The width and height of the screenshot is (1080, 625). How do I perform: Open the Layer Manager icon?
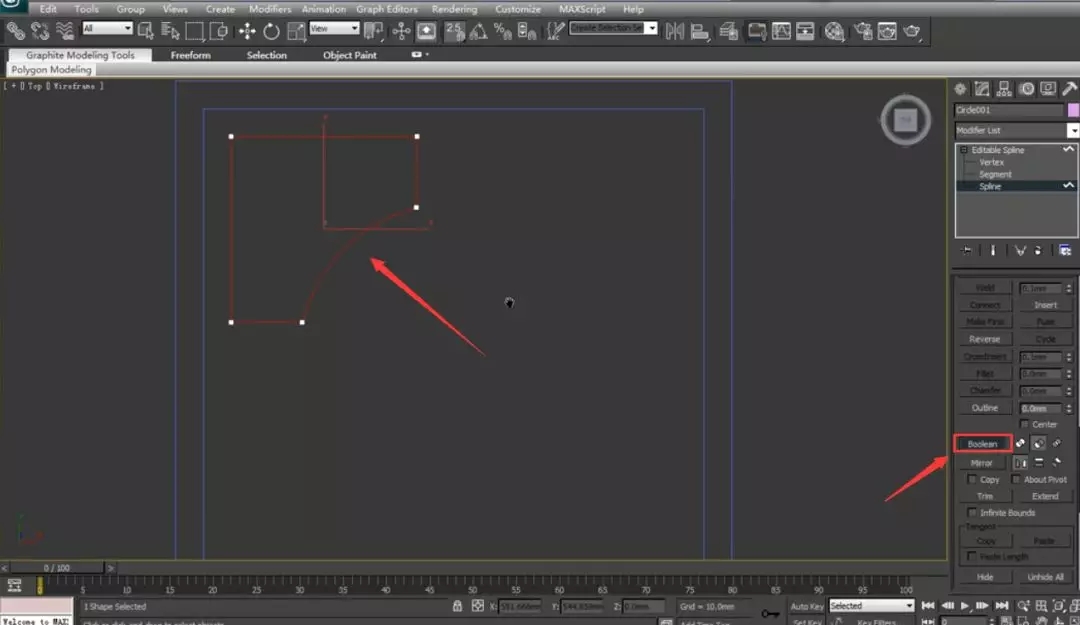(729, 31)
